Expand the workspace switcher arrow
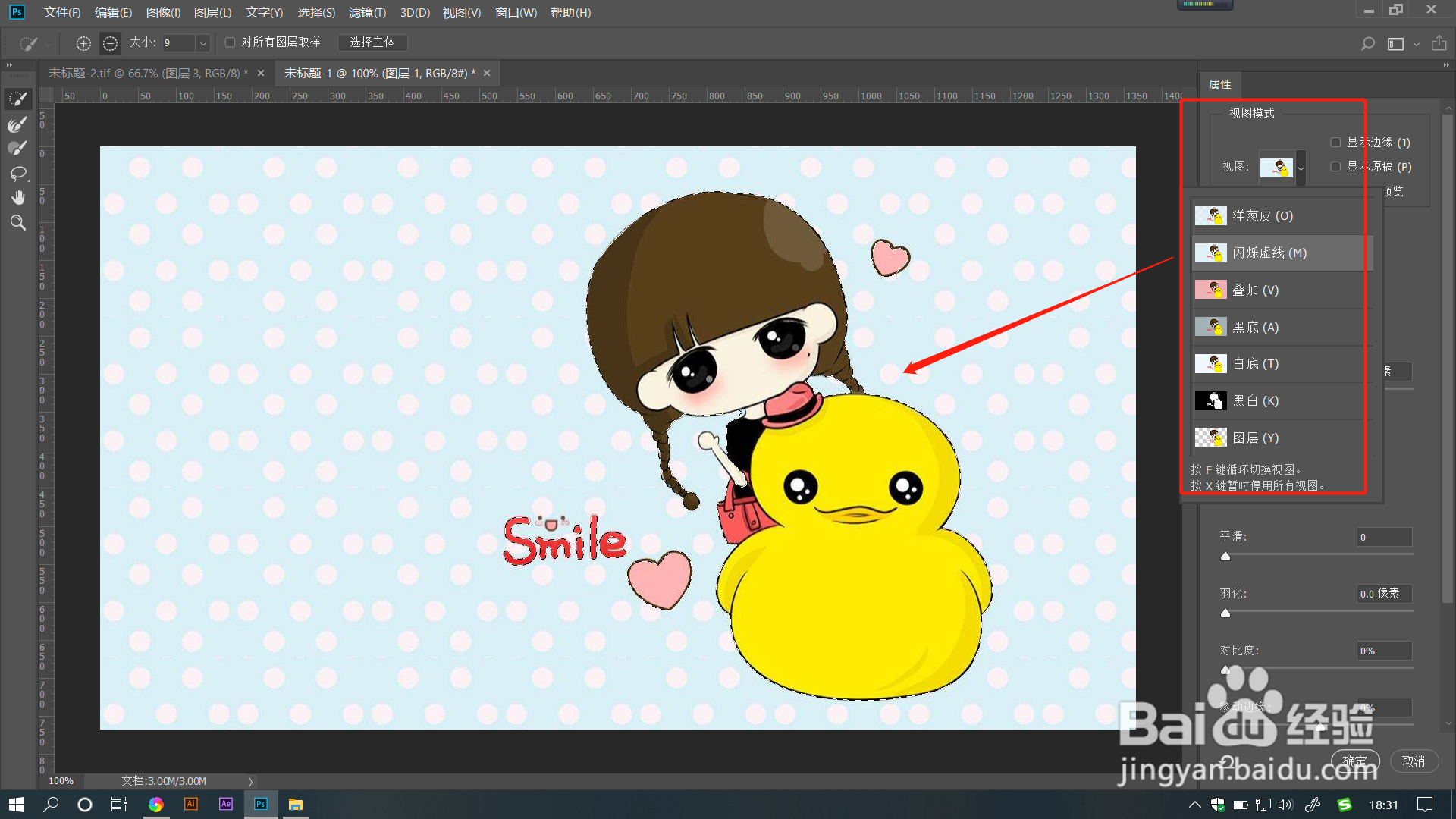Viewport: 1456px width, 819px height. click(1416, 44)
